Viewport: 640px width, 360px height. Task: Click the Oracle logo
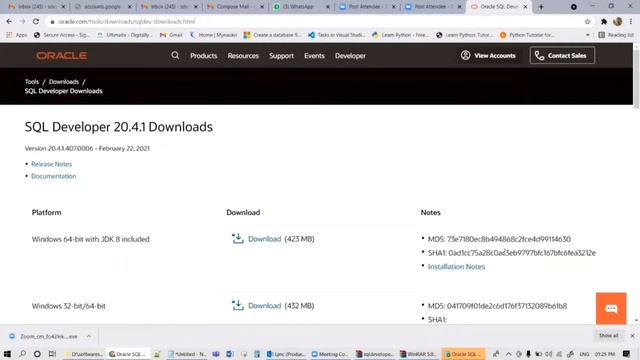coord(62,56)
